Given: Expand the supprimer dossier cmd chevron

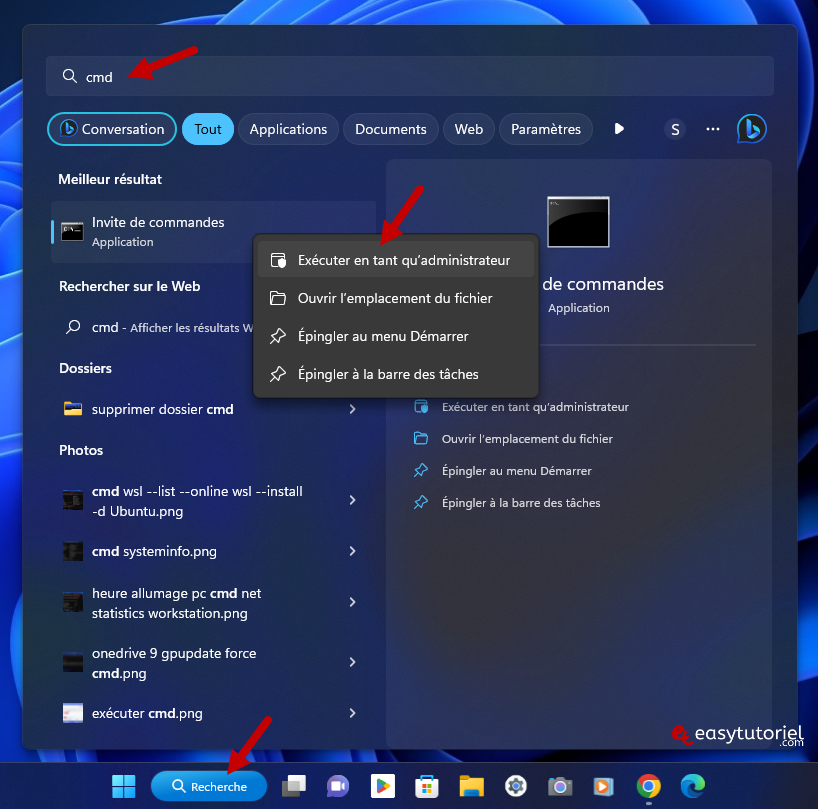Looking at the screenshot, I should 353,409.
